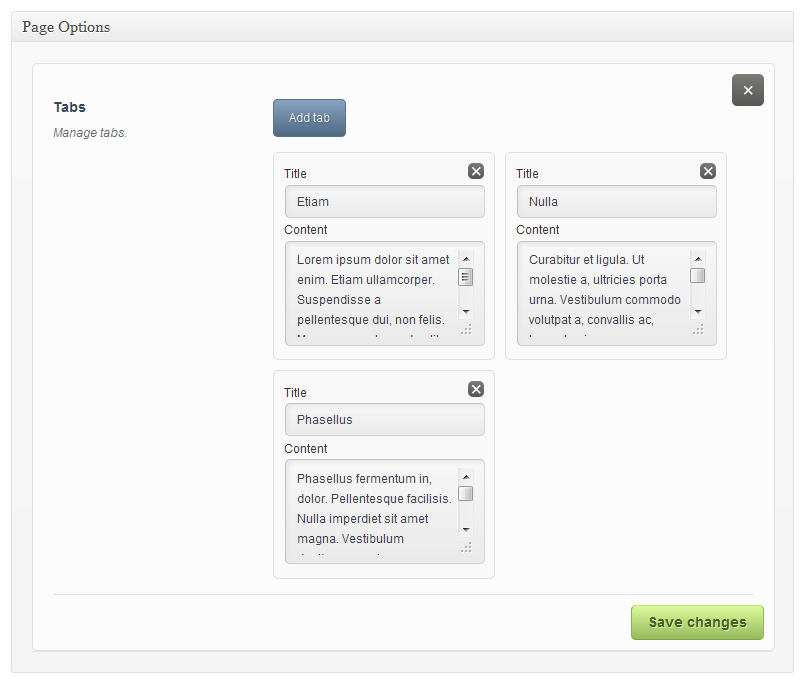Close the Tabs options panel
This screenshot has height=686, width=804.
[747, 90]
